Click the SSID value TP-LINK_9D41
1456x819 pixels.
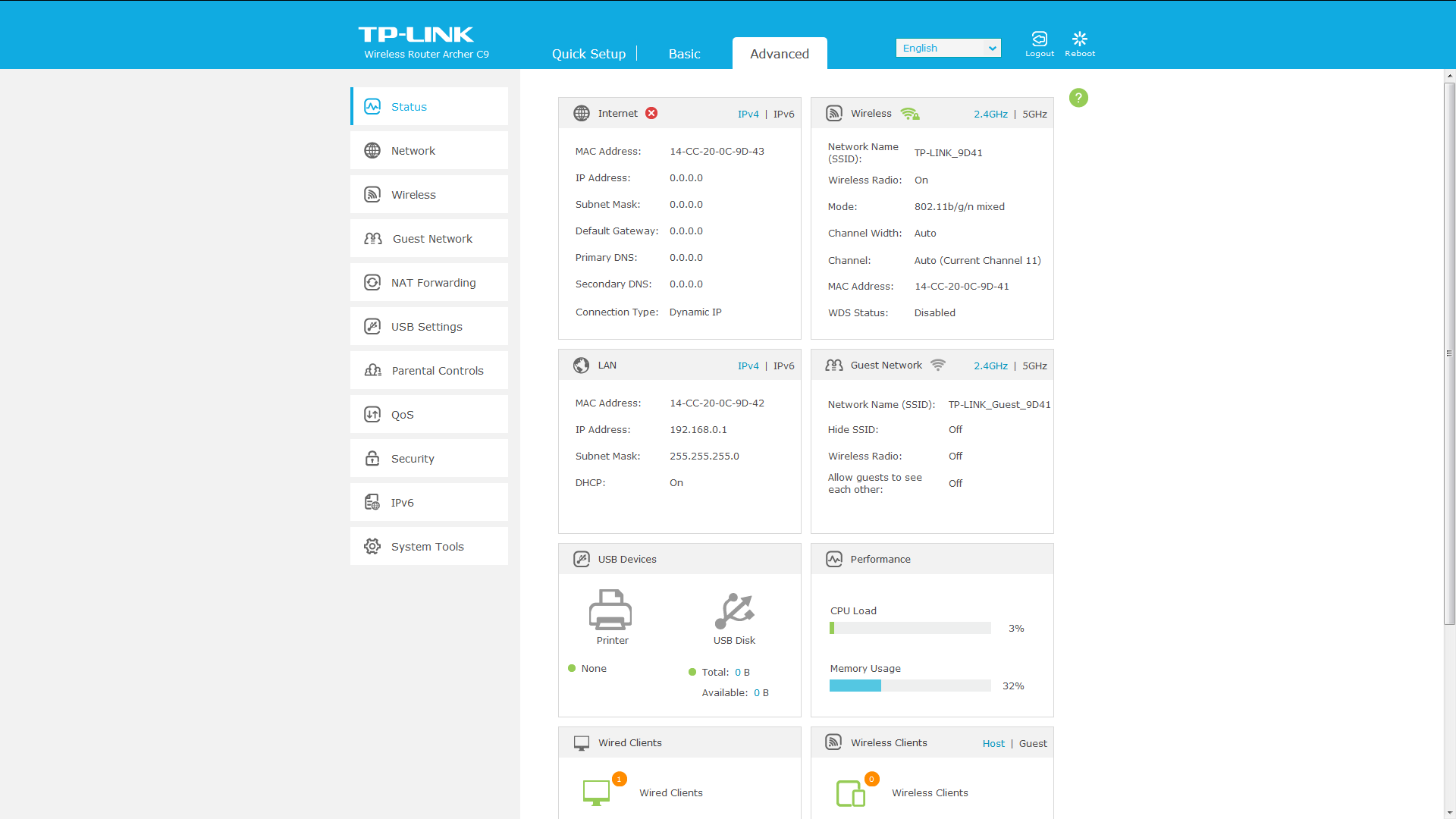click(x=948, y=152)
